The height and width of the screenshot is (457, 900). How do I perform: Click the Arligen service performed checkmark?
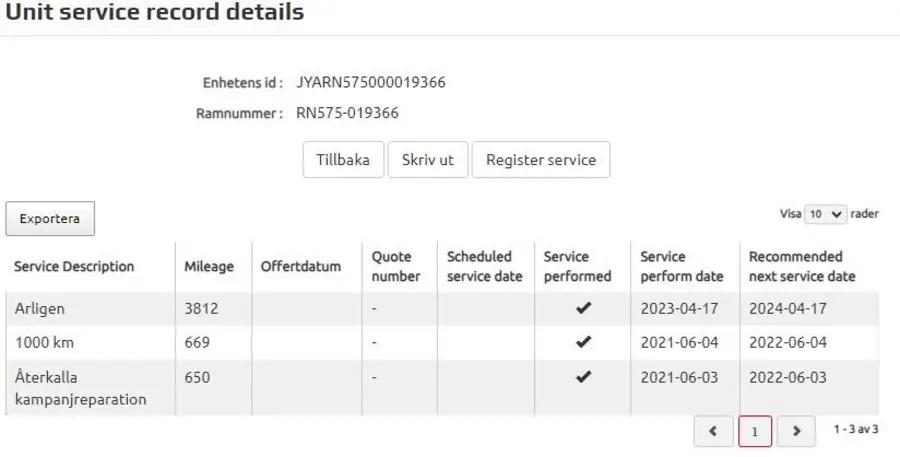point(583,309)
